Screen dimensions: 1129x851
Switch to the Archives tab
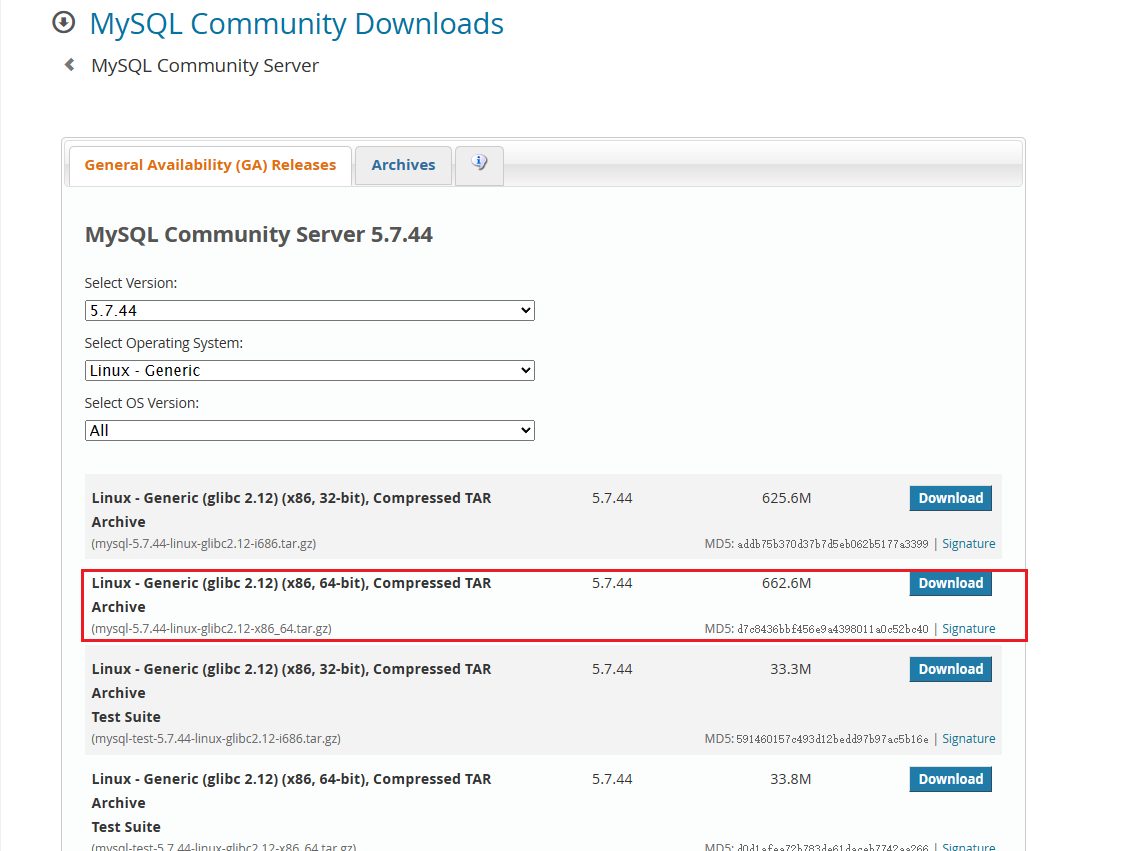(403, 165)
